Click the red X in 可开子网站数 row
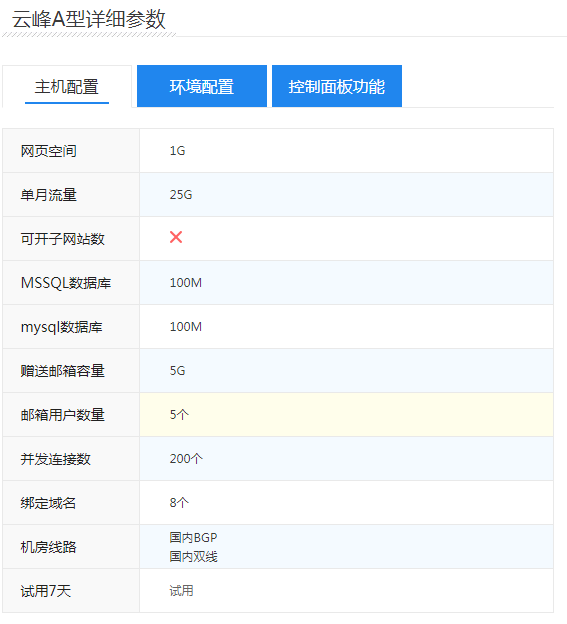The image size is (567, 624). coord(176,237)
